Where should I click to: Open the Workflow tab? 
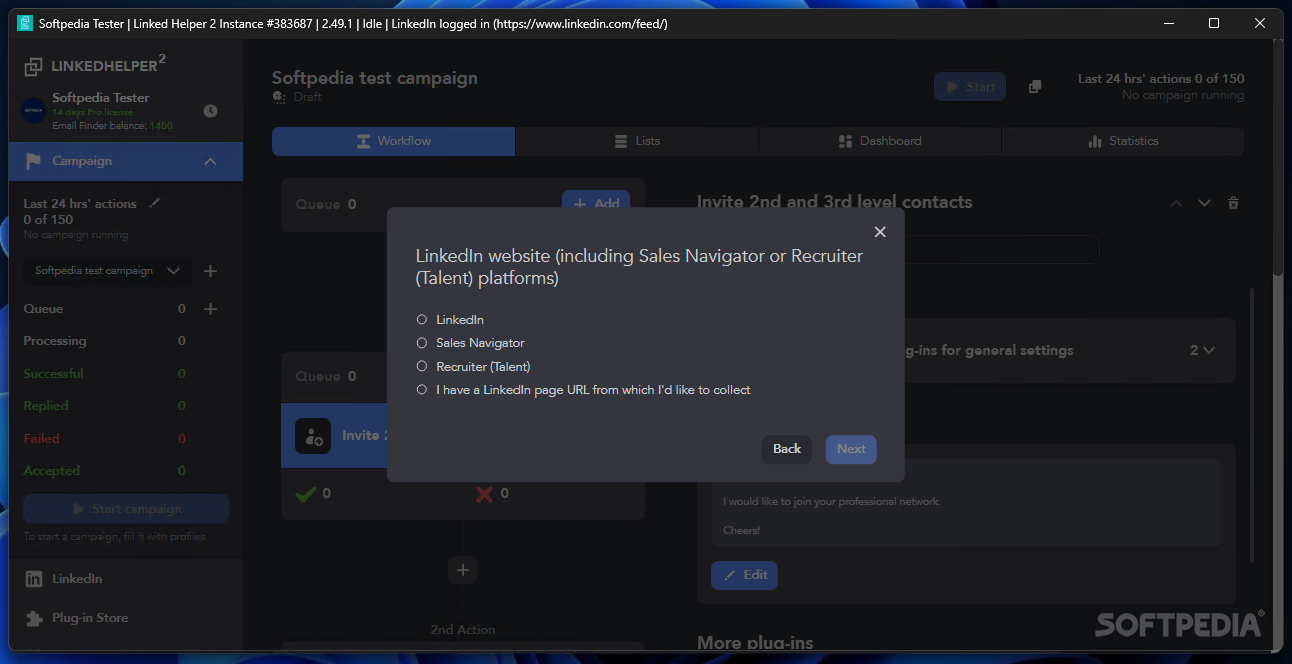point(394,141)
